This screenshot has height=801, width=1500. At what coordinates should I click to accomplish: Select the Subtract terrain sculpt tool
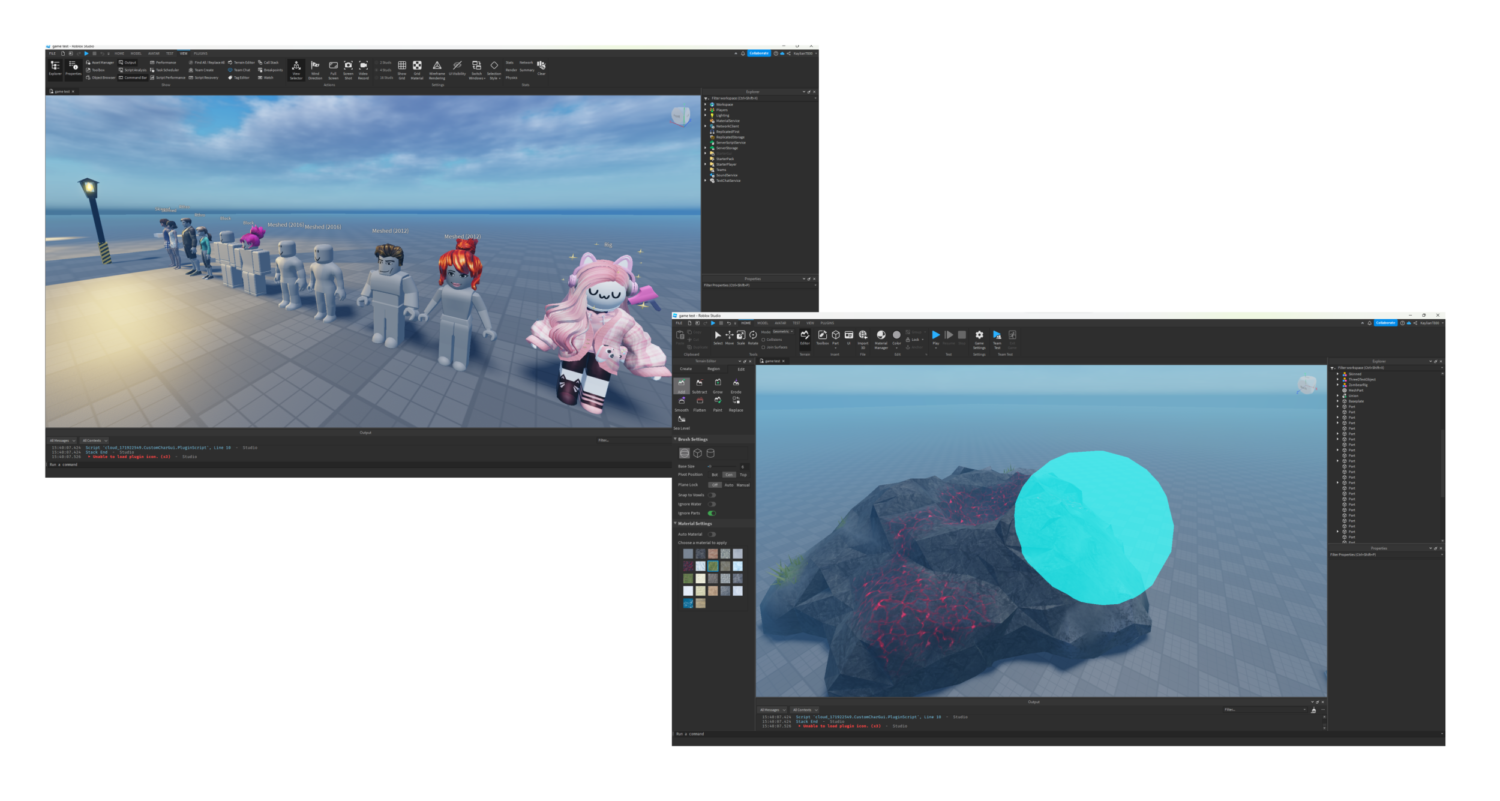(698, 386)
